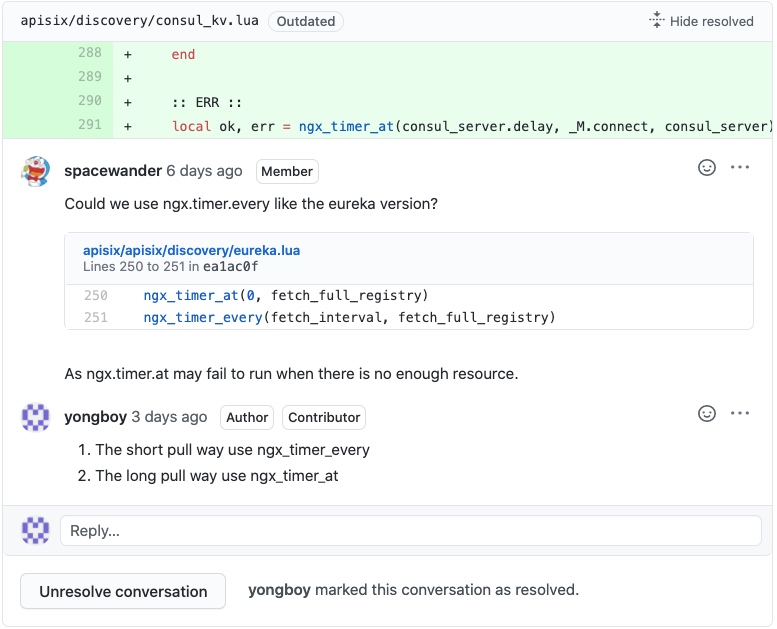777x629 pixels.
Task: Click diff line number 288
Action: (x=90, y=53)
